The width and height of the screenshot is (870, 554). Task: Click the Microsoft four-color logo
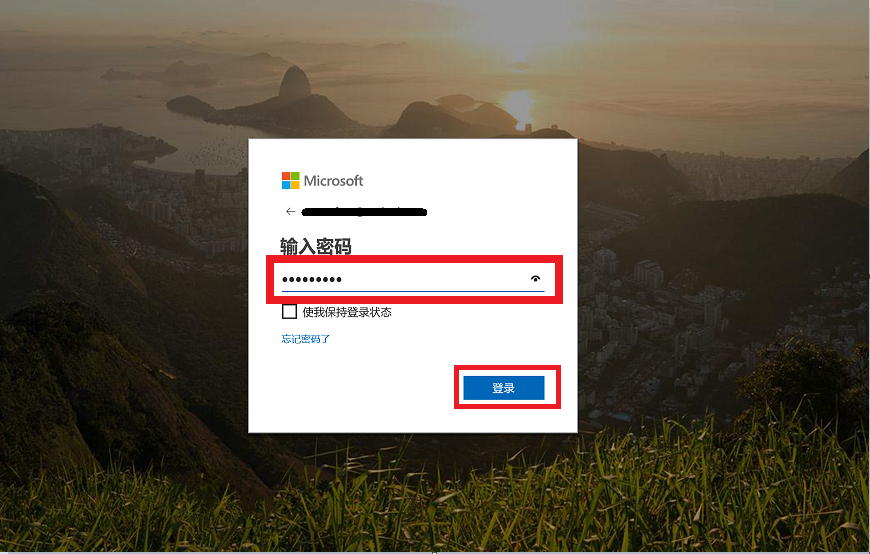[x=290, y=180]
